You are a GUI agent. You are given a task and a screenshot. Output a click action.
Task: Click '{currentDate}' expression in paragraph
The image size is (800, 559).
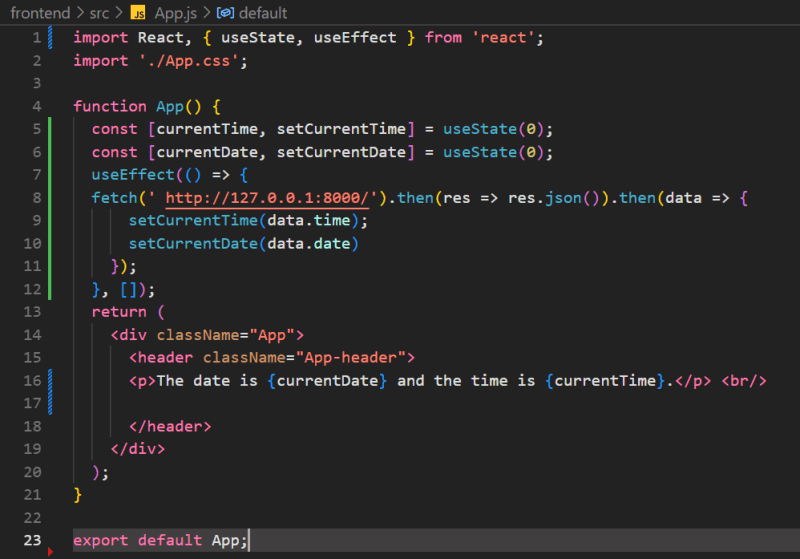click(x=327, y=380)
